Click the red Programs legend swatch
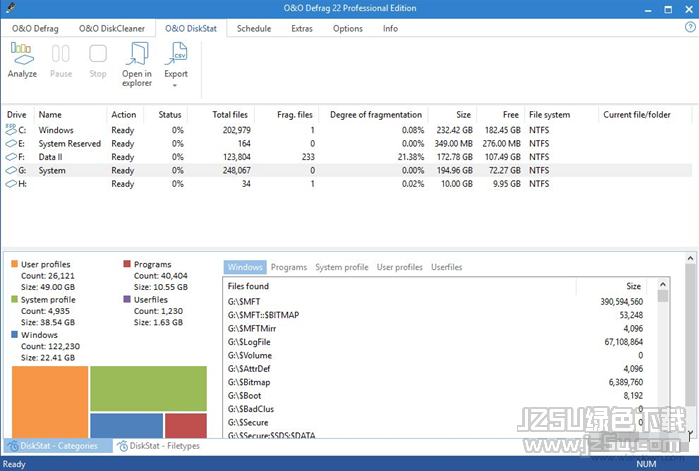 coord(127,264)
